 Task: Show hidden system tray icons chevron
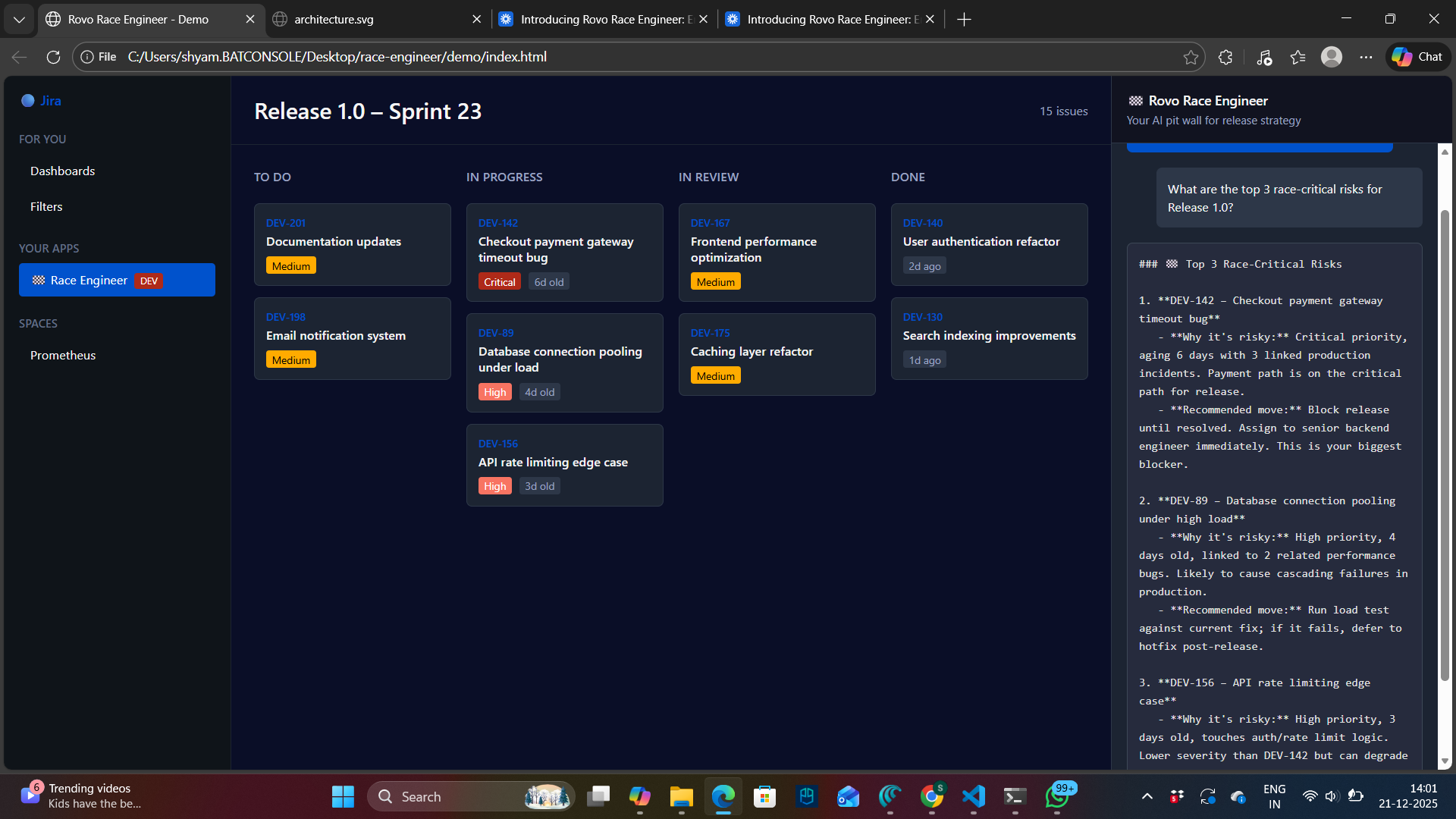1147,796
